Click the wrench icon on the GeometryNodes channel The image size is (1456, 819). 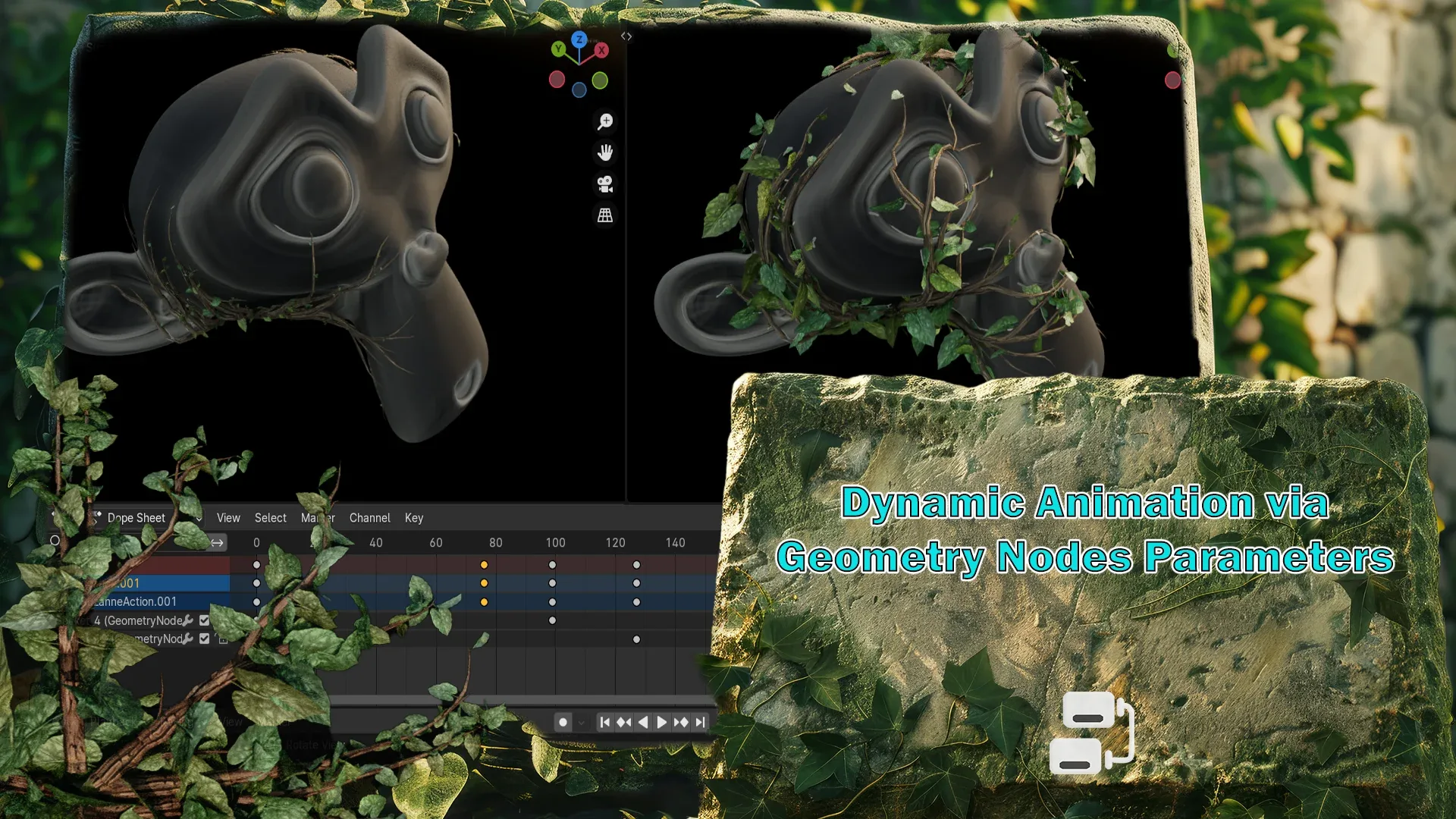tap(187, 621)
